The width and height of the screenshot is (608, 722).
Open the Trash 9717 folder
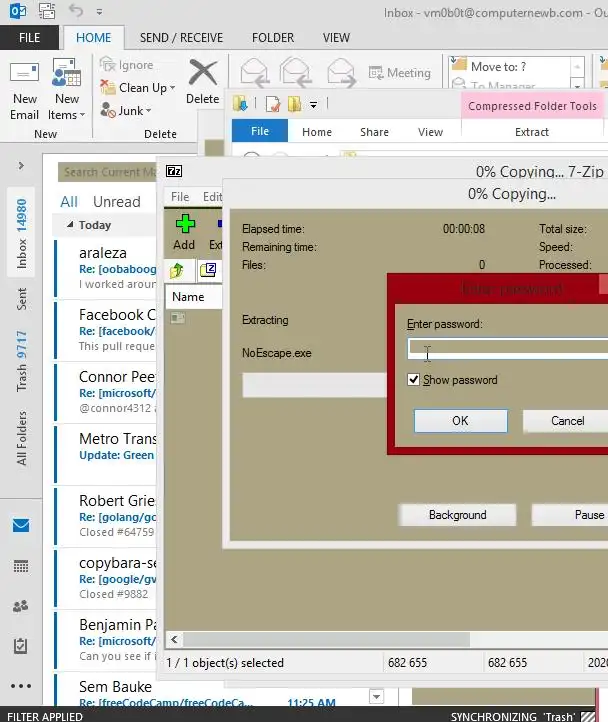pos(21,361)
